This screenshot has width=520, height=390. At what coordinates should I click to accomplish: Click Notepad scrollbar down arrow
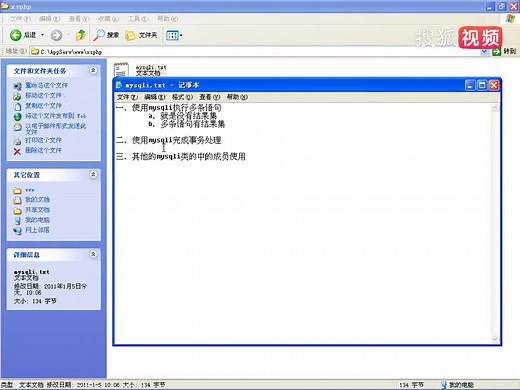click(495, 339)
